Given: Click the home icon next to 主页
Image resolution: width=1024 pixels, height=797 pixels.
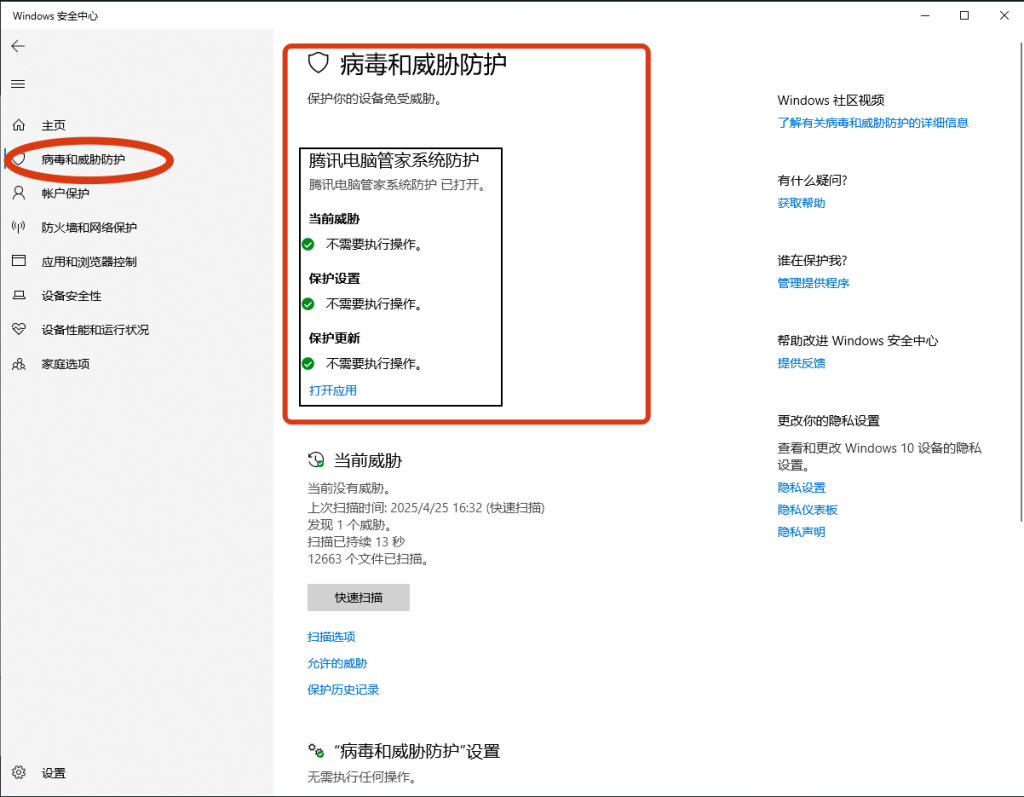Looking at the screenshot, I should pyautogui.click(x=19, y=125).
